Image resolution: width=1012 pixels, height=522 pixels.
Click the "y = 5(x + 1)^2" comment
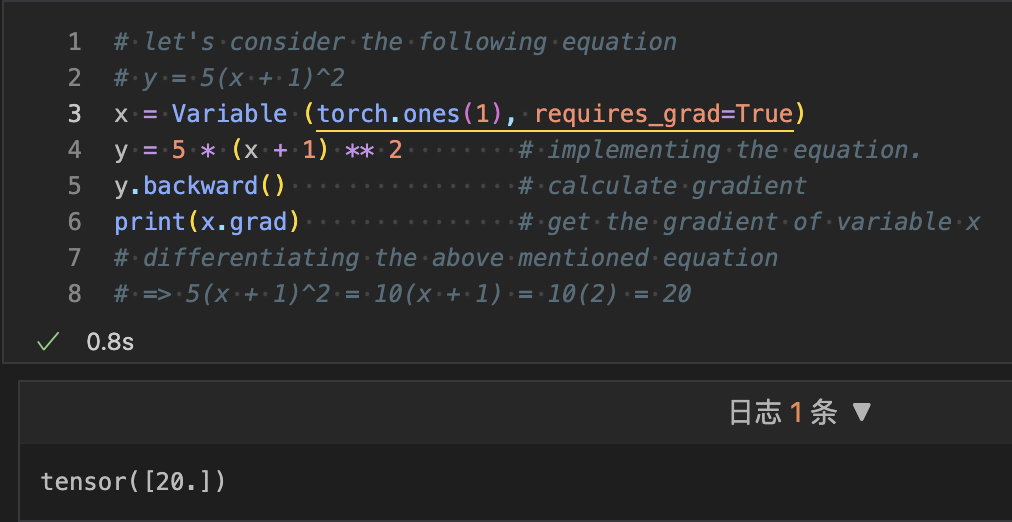[229, 78]
